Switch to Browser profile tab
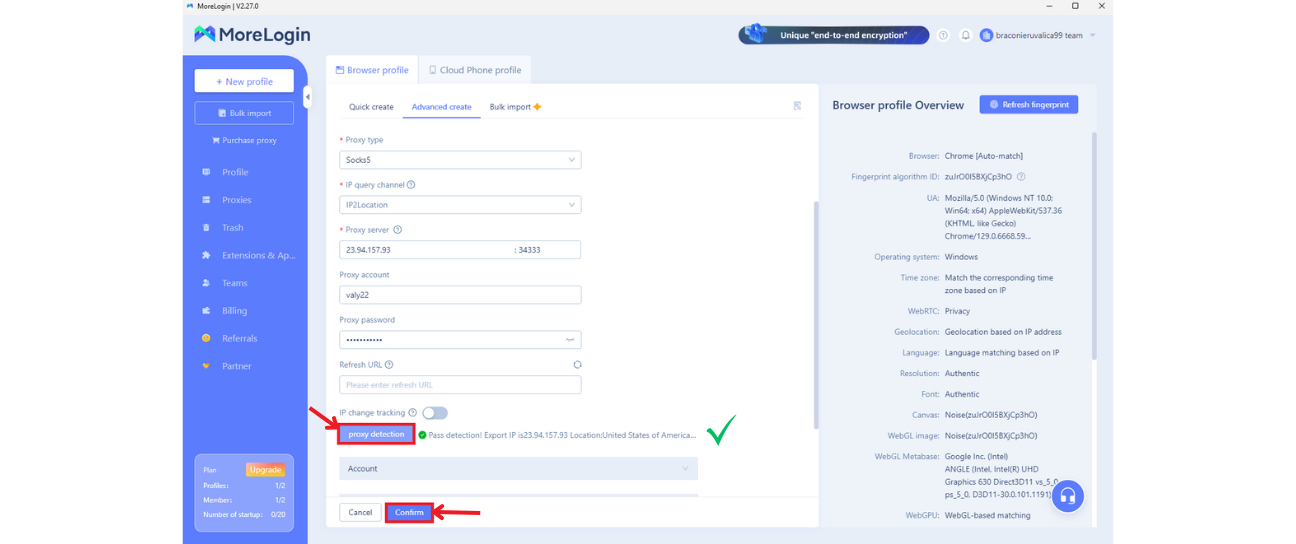The height and width of the screenshot is (544, 1296). coord(372,70)
